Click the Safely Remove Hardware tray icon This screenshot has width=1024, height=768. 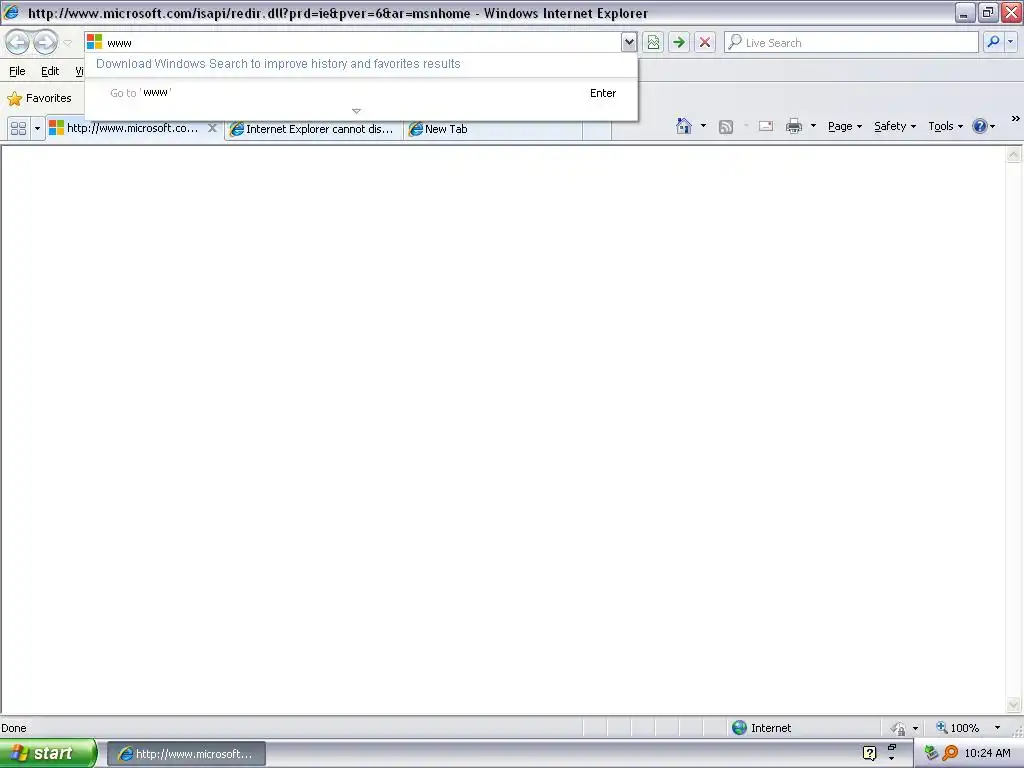pos(931,753)
